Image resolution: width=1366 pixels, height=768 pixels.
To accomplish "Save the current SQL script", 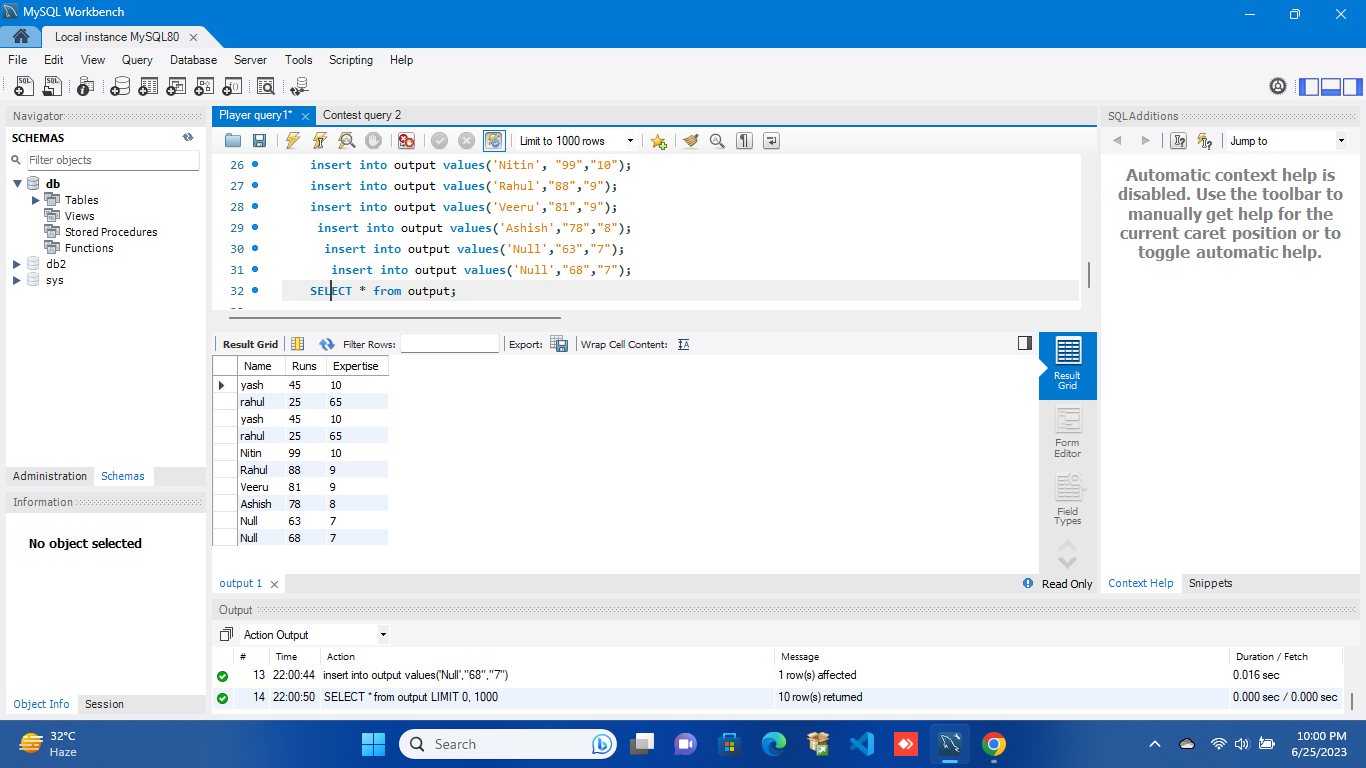I will (x=259, y=140).
